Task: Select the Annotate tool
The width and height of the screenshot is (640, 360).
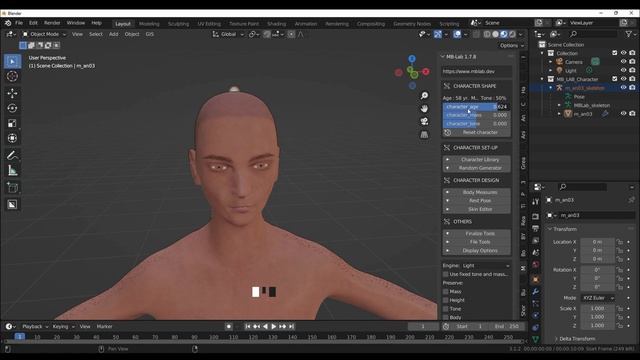Action: point(12,156)
